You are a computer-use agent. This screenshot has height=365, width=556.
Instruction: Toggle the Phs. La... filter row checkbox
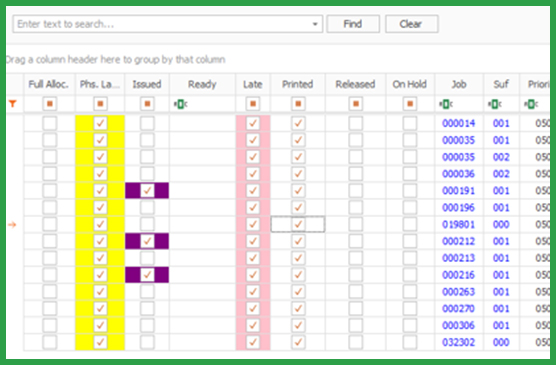(x=100, y=104)
